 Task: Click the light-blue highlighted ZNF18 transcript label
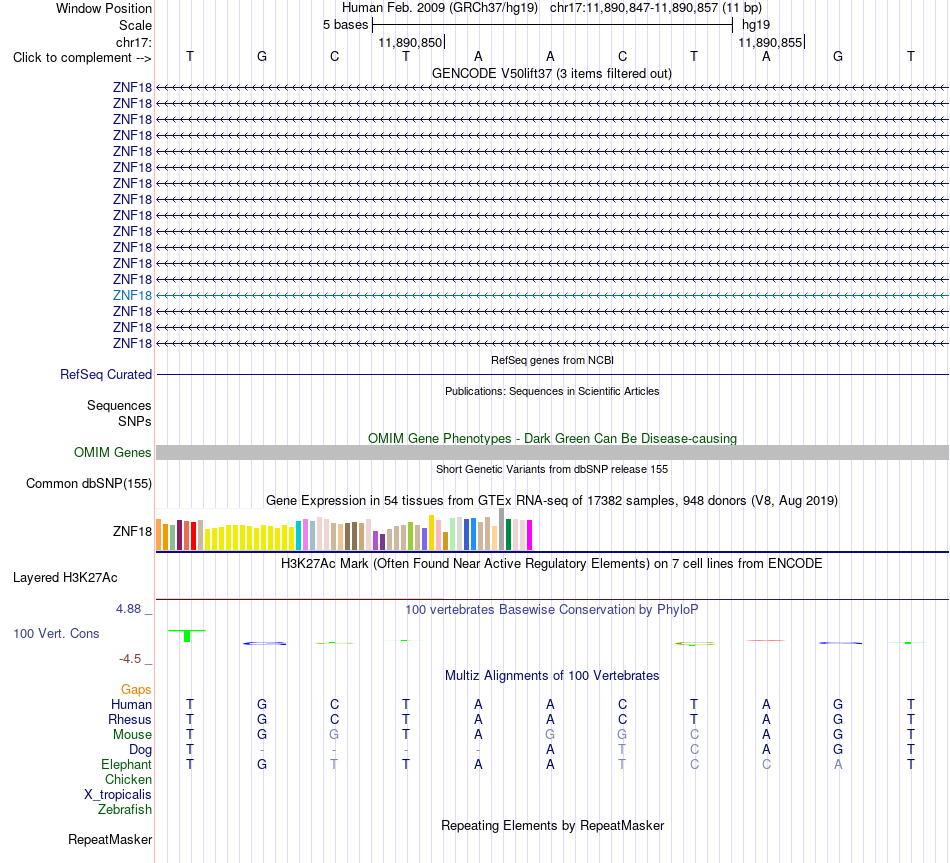coord(132,295)
